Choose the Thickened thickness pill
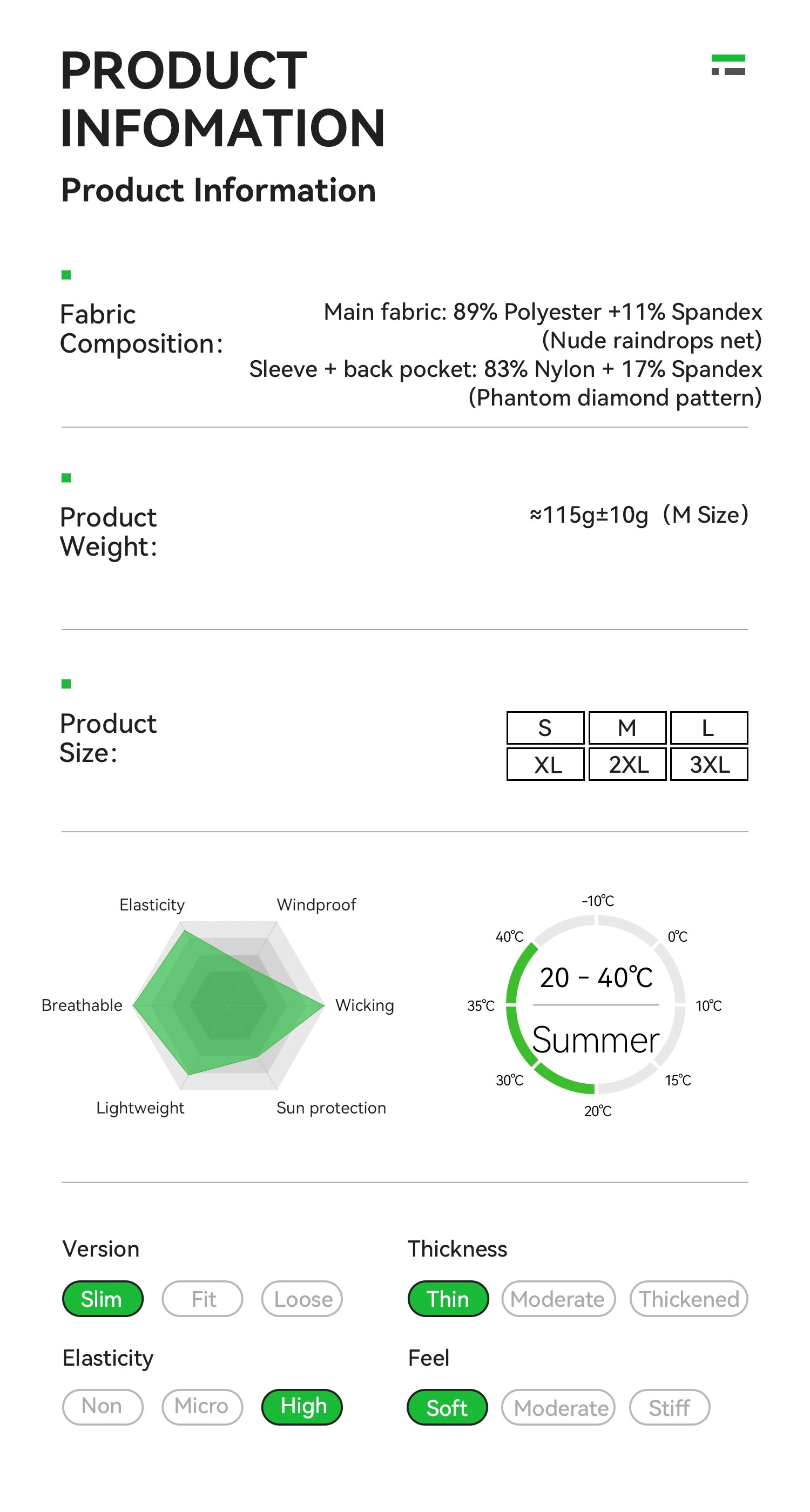This screenshot has width=810, height=1512. coord(688,1299)
